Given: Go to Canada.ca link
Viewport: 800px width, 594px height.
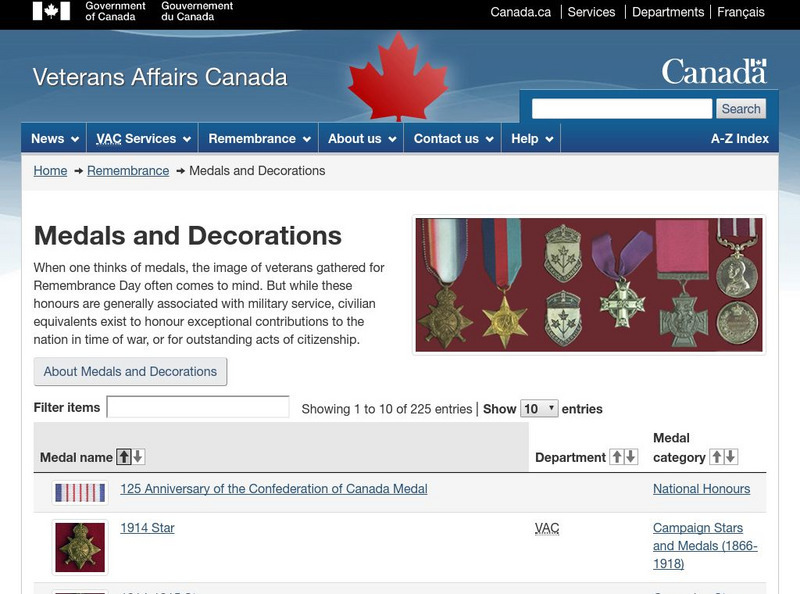Looking at the screenshot, I should click(520, 12).
